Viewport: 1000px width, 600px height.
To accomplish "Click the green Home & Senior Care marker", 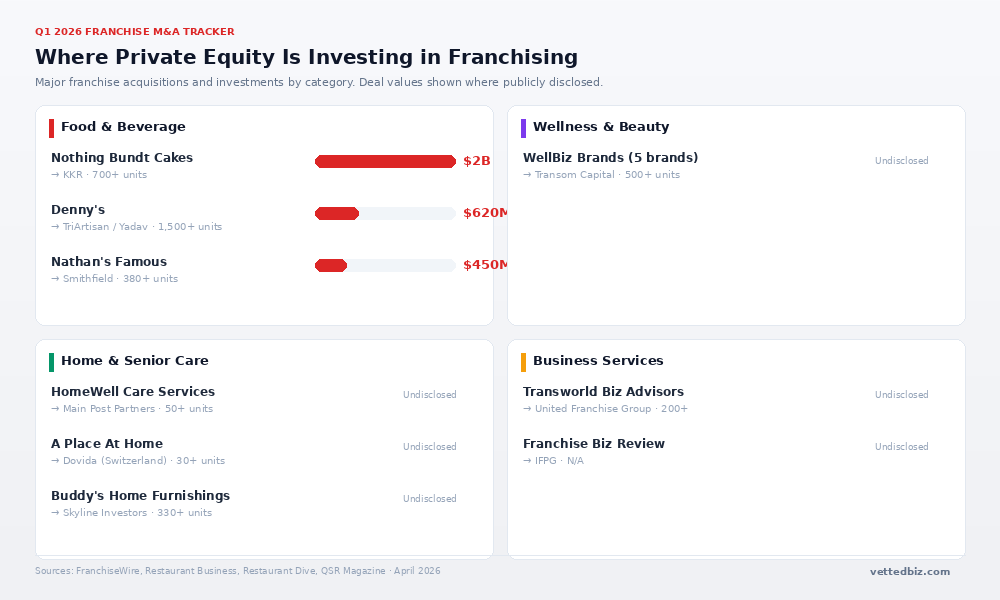I will [52, 362].
